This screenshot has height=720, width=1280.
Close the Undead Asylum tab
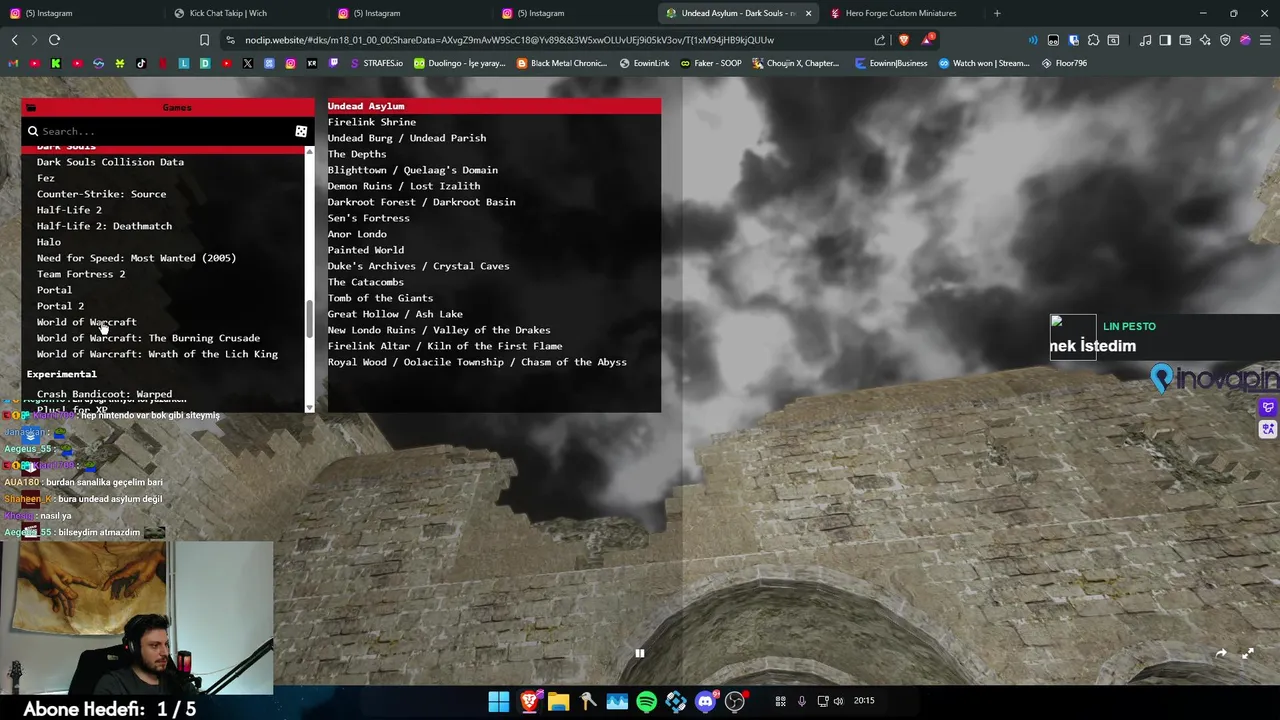pos(808,13)
